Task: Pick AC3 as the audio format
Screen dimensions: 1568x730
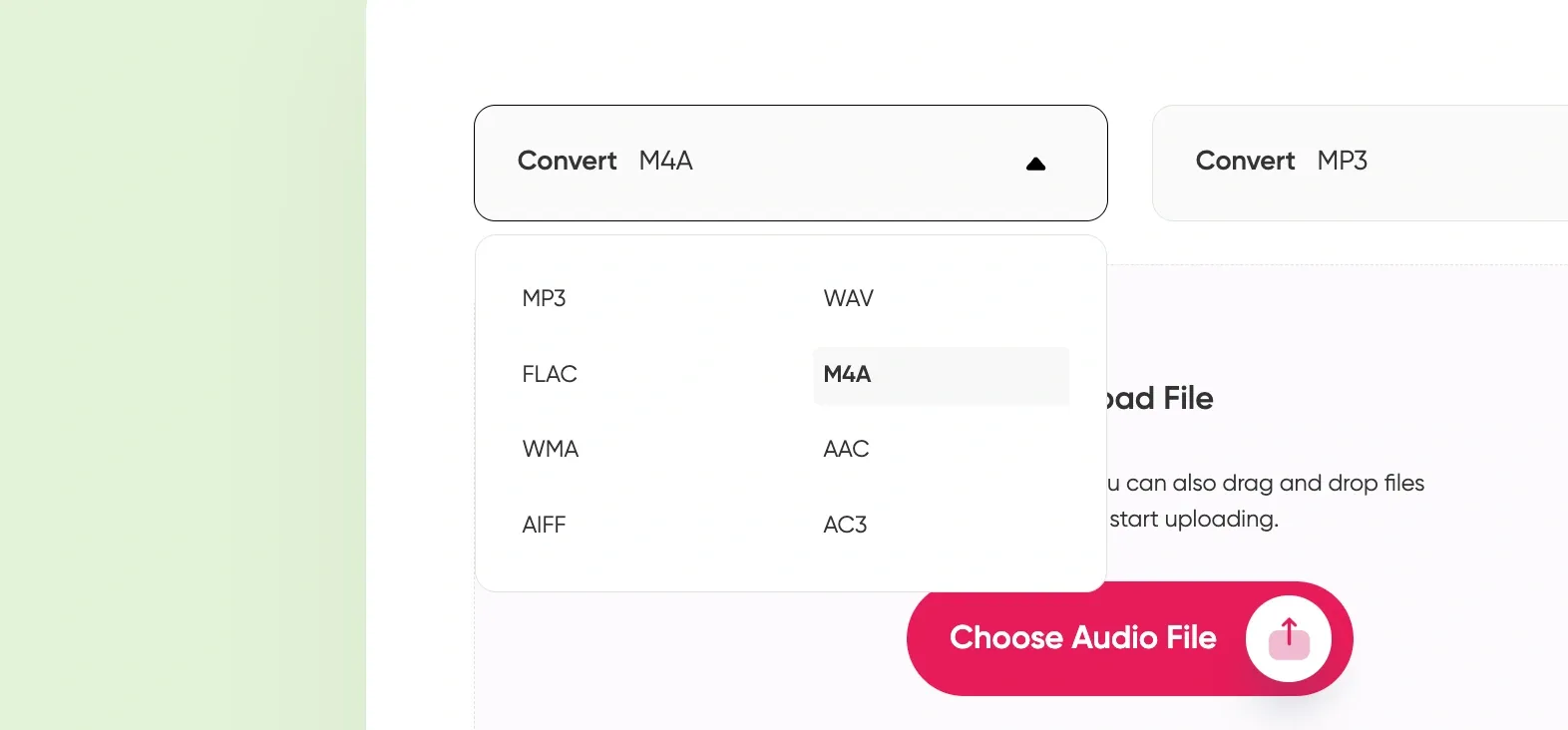Action: [844, 525]
